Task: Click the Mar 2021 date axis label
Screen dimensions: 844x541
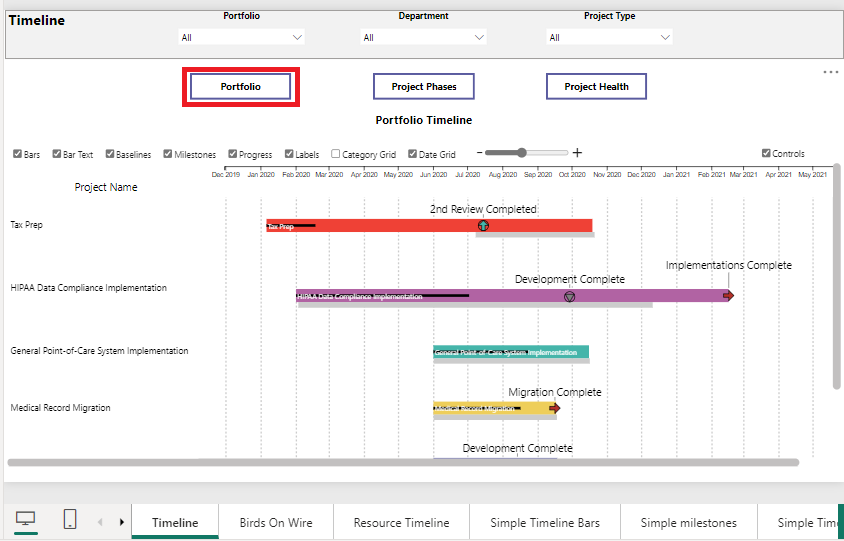Action: (x=743, y=174)
